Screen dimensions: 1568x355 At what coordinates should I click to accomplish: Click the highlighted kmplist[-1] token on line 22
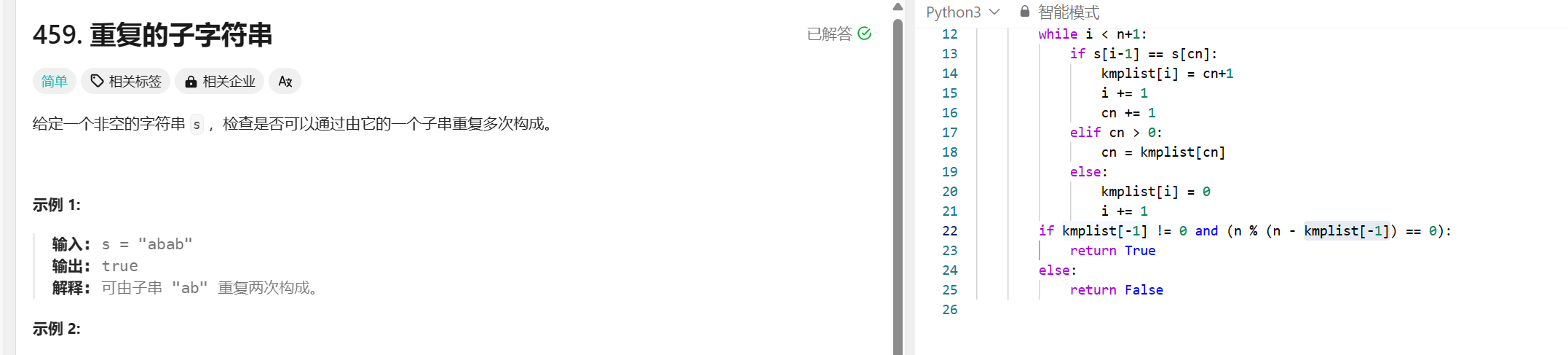1347,230
